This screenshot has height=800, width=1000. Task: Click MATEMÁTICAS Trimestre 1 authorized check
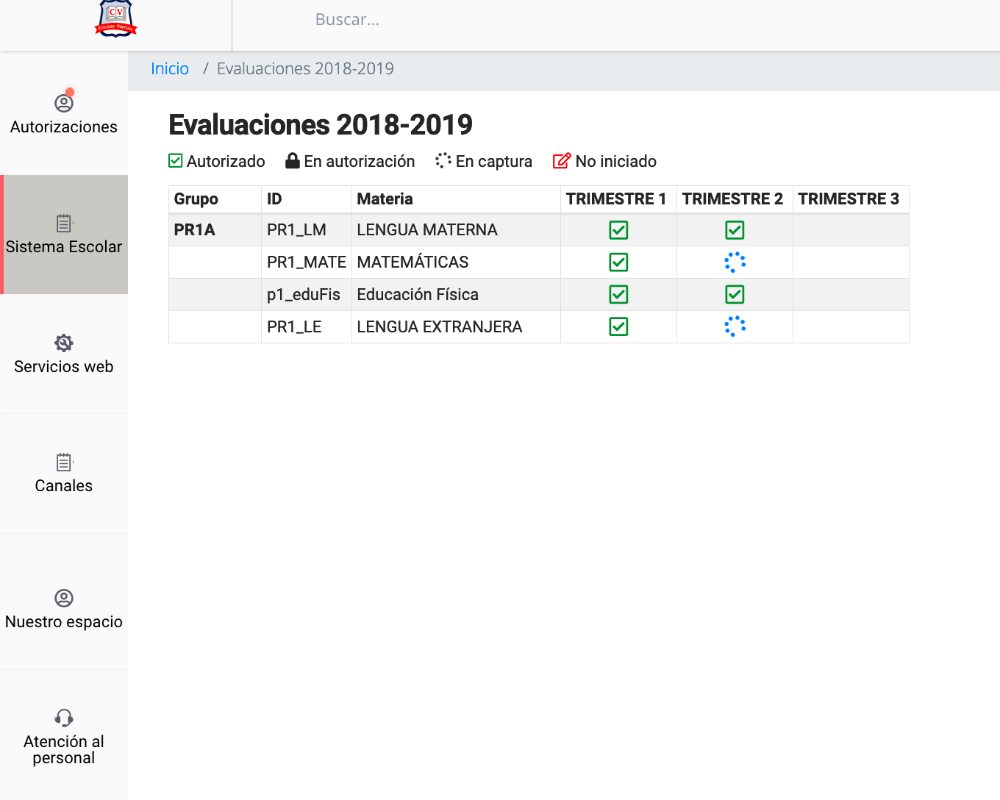[619, 262]
